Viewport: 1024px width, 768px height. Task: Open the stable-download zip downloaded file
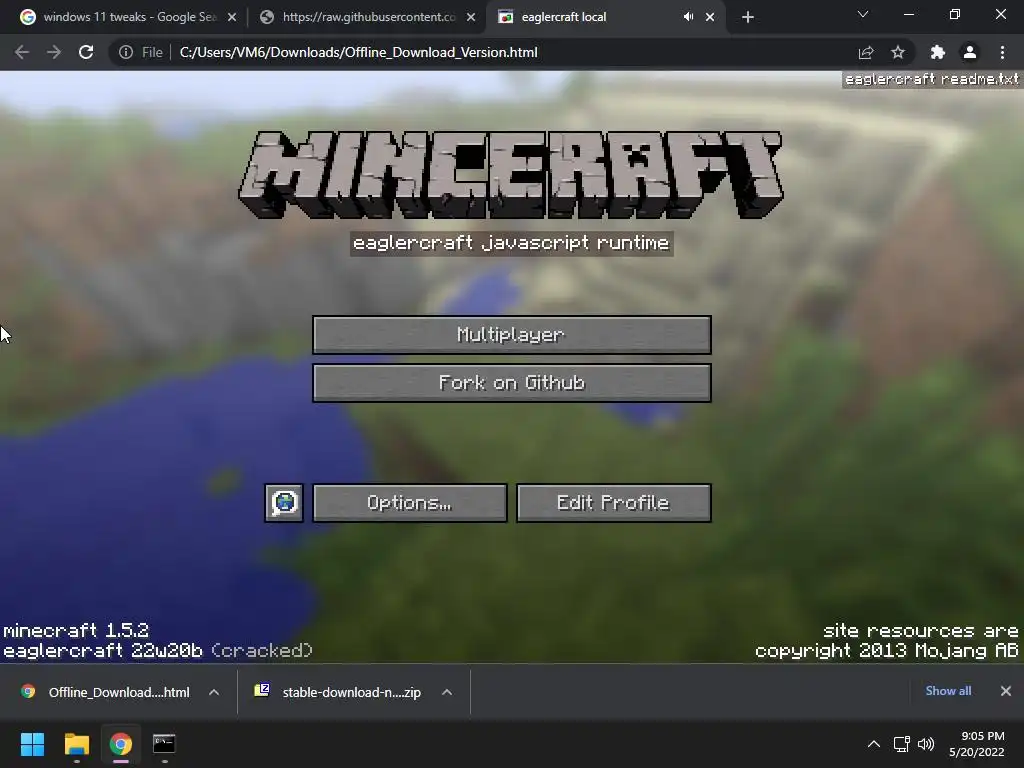pos(338,692)
